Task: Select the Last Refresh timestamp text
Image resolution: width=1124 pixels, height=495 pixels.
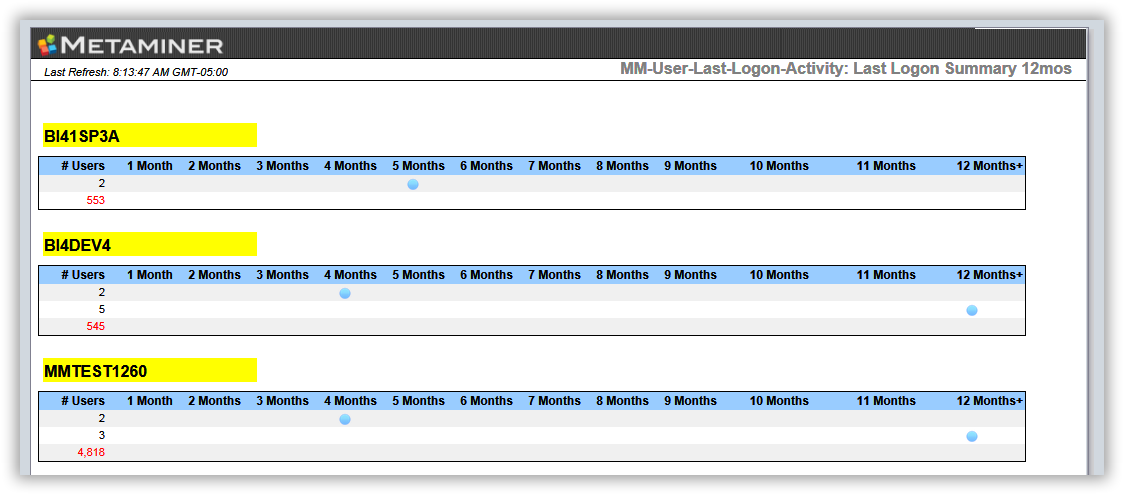Action: point(136,72)
